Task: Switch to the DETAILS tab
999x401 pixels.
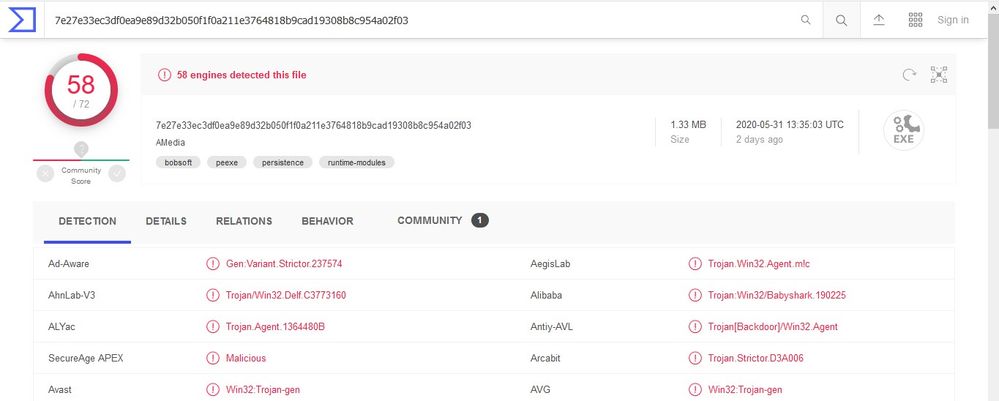Action: pos(166,221)
